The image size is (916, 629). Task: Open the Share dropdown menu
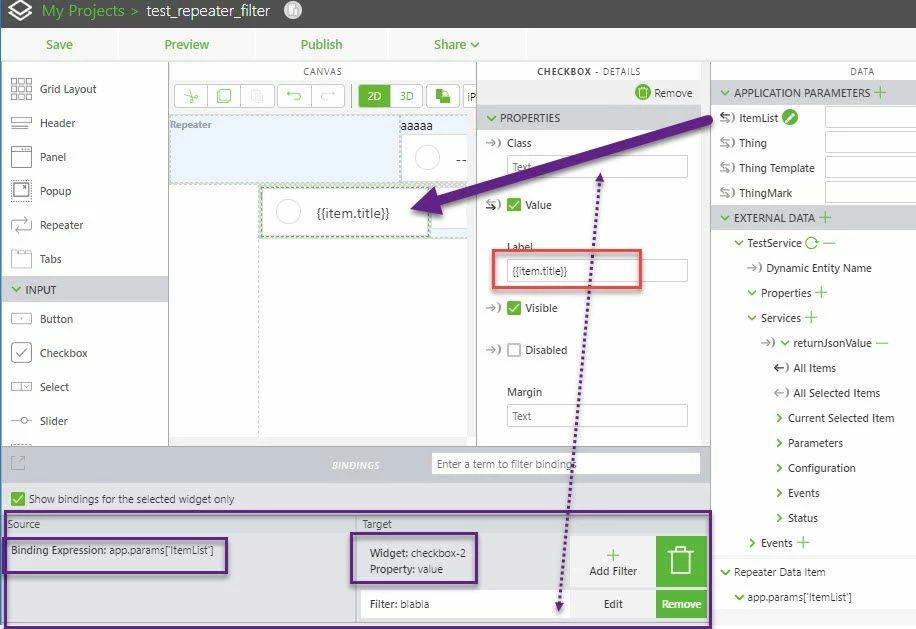click(x=456, y=44)
